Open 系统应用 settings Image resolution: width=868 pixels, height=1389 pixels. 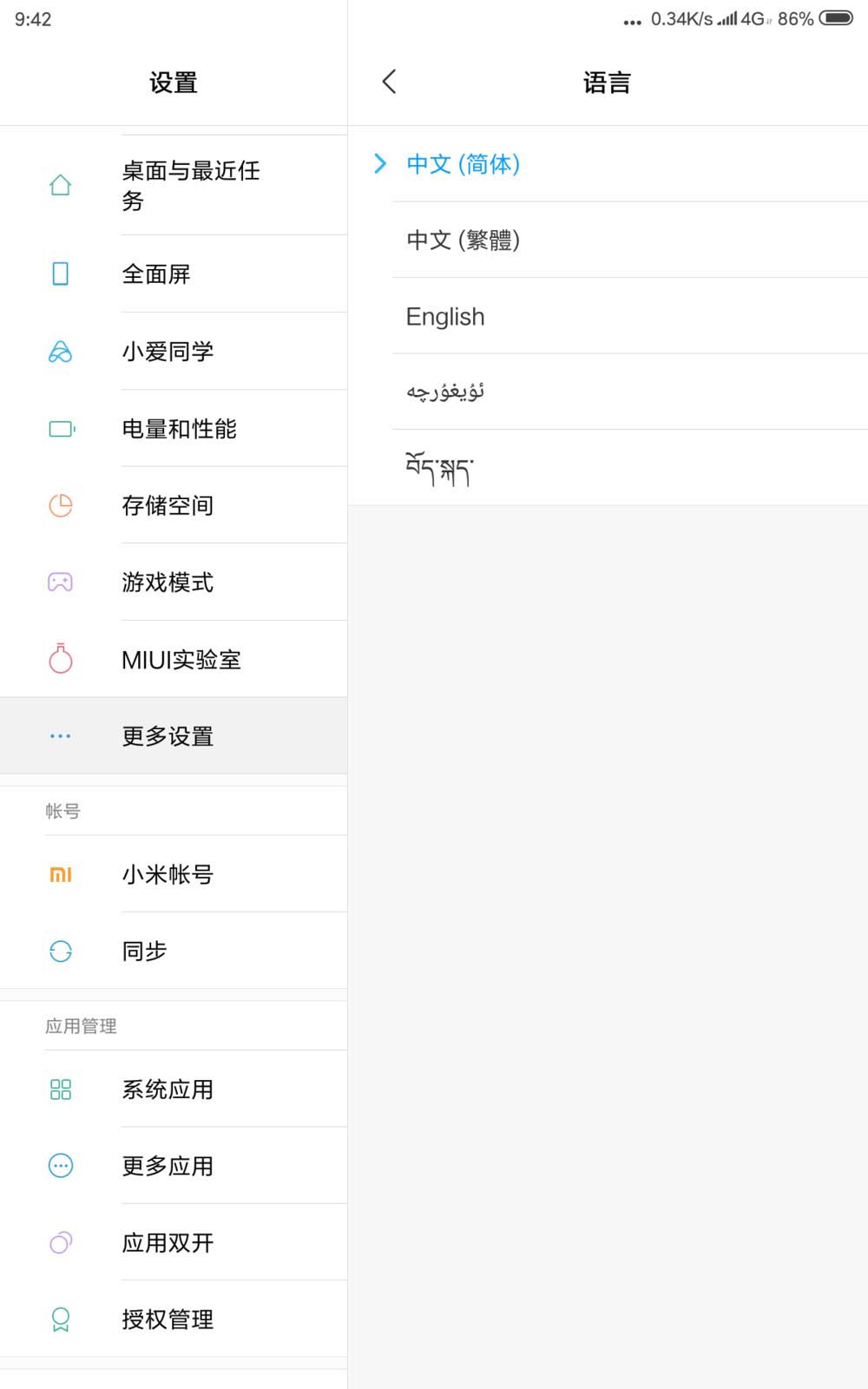(x=168, y=1089)
